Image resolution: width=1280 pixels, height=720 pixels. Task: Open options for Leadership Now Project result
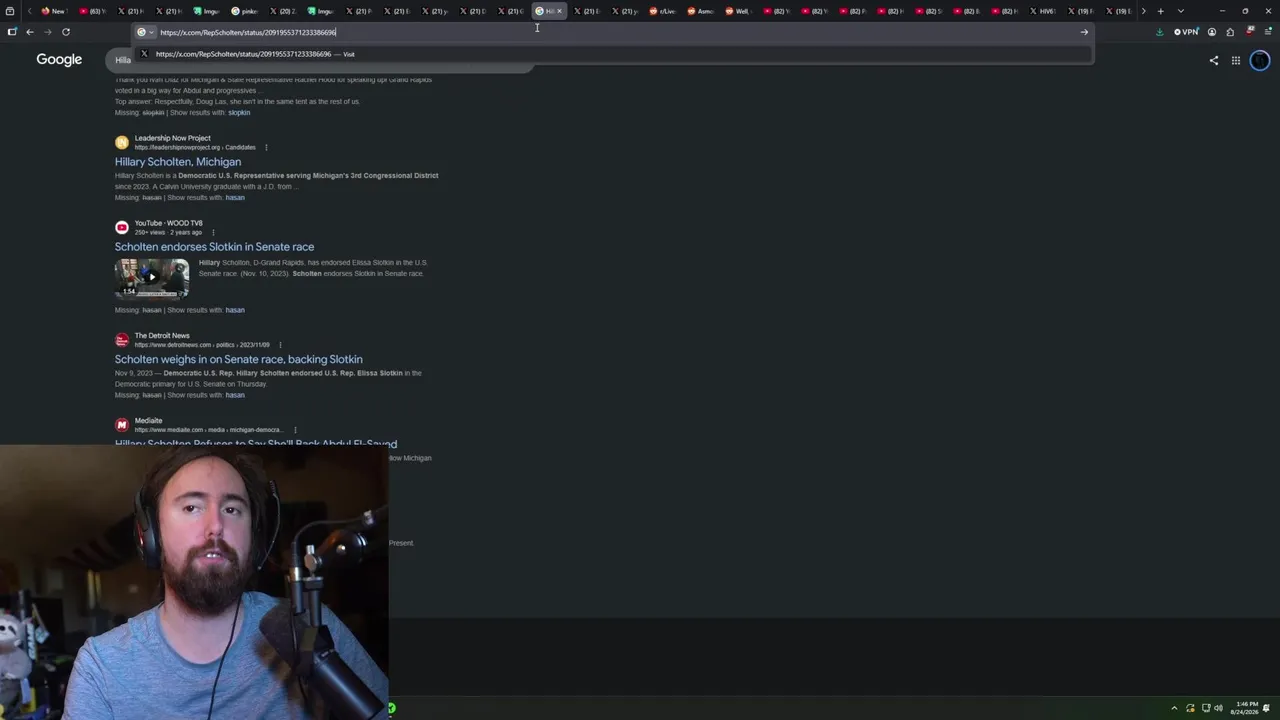tap(266, 147)
